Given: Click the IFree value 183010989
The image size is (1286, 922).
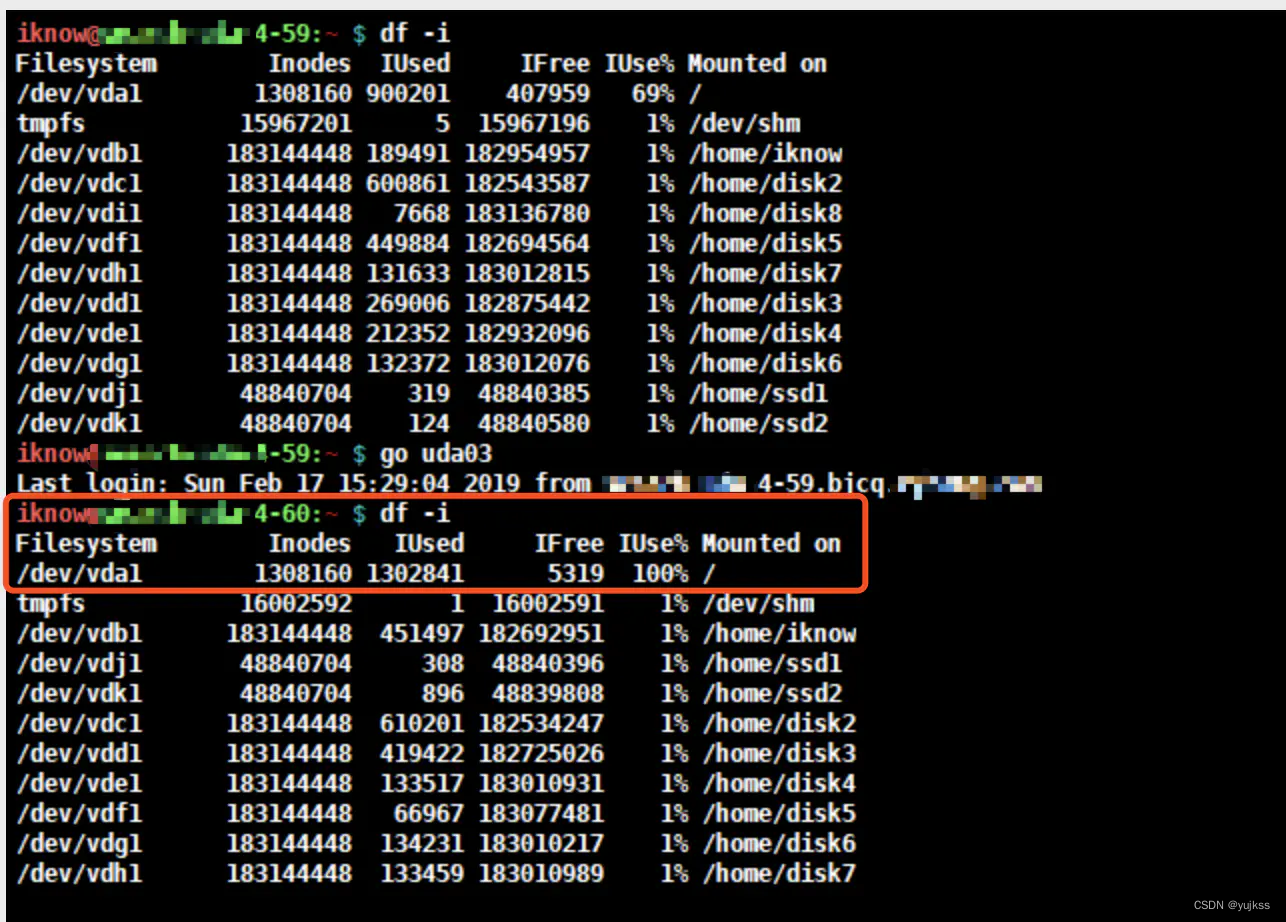Looking at the screenshot, I should coord(541,874).
